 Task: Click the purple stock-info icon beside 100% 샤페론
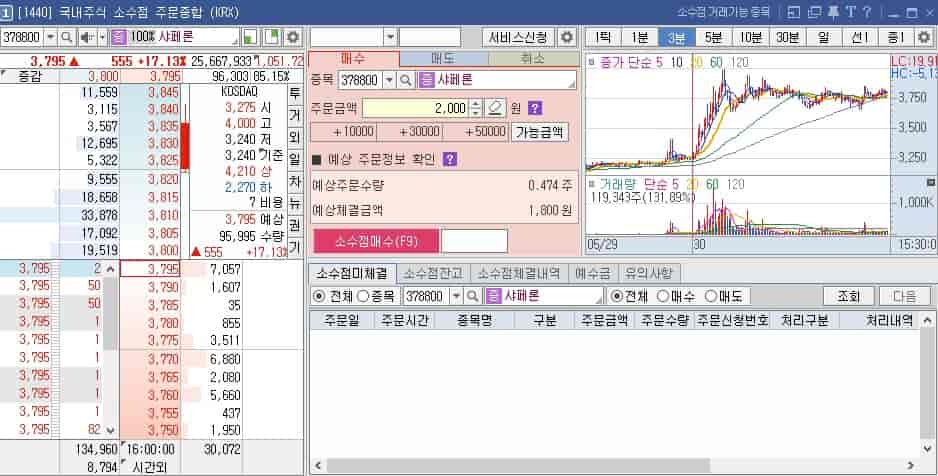click(x=119, y=37)
